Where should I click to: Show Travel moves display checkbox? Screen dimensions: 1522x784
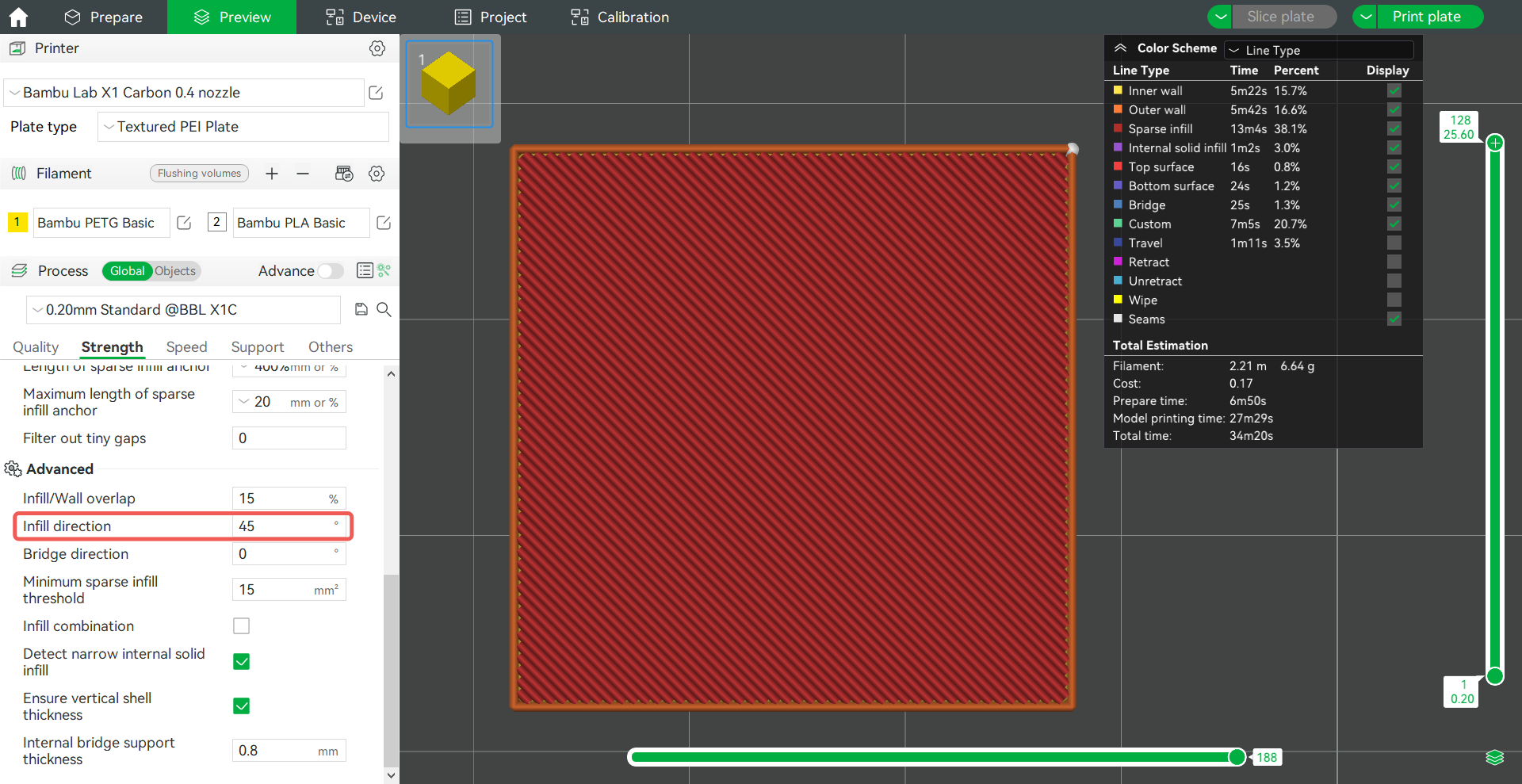pyautogui.click(x=1394, y=243)
